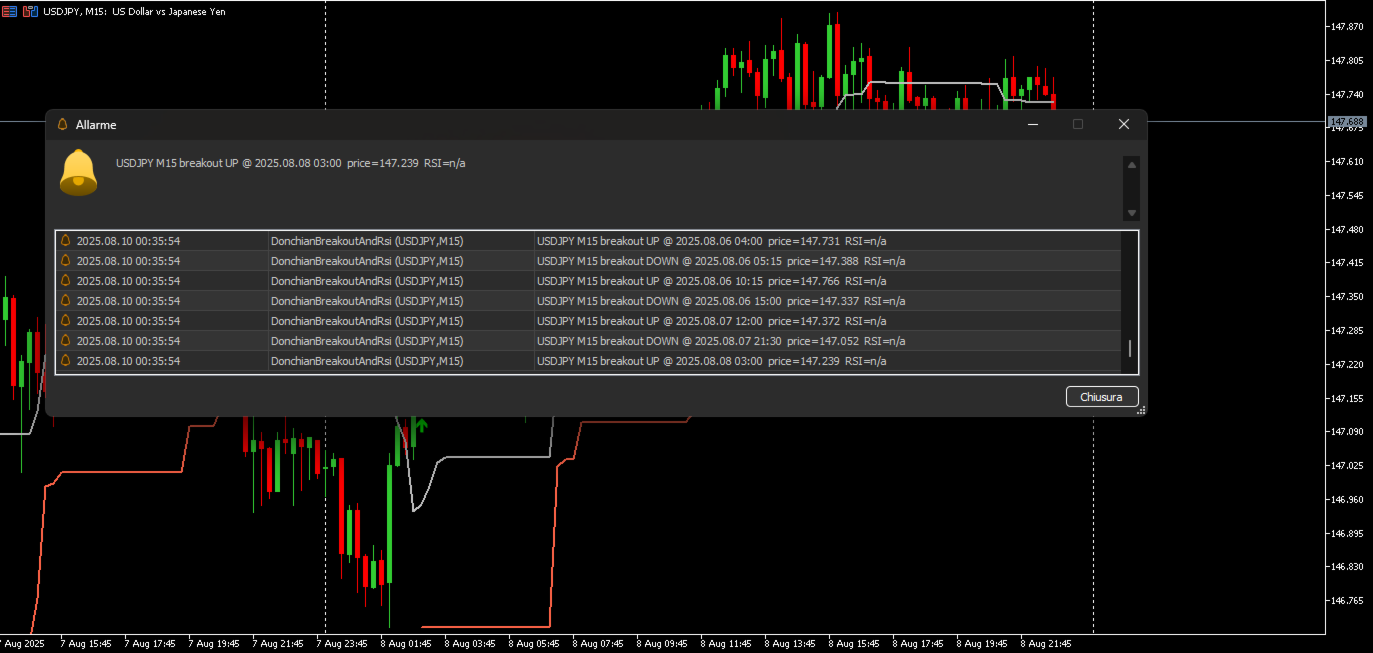Click bell icon of the 2025.08.06 04:00 alert row
Screen dimensions: 1373x653
pos(66,241)
